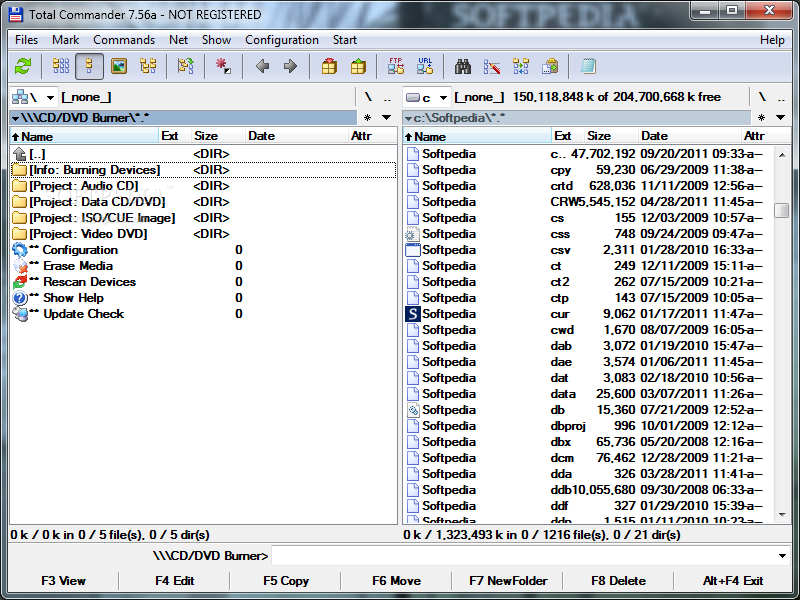Enable Thumbnail view toolbar icon
This screenshot has height=600, width=800.
119,66
